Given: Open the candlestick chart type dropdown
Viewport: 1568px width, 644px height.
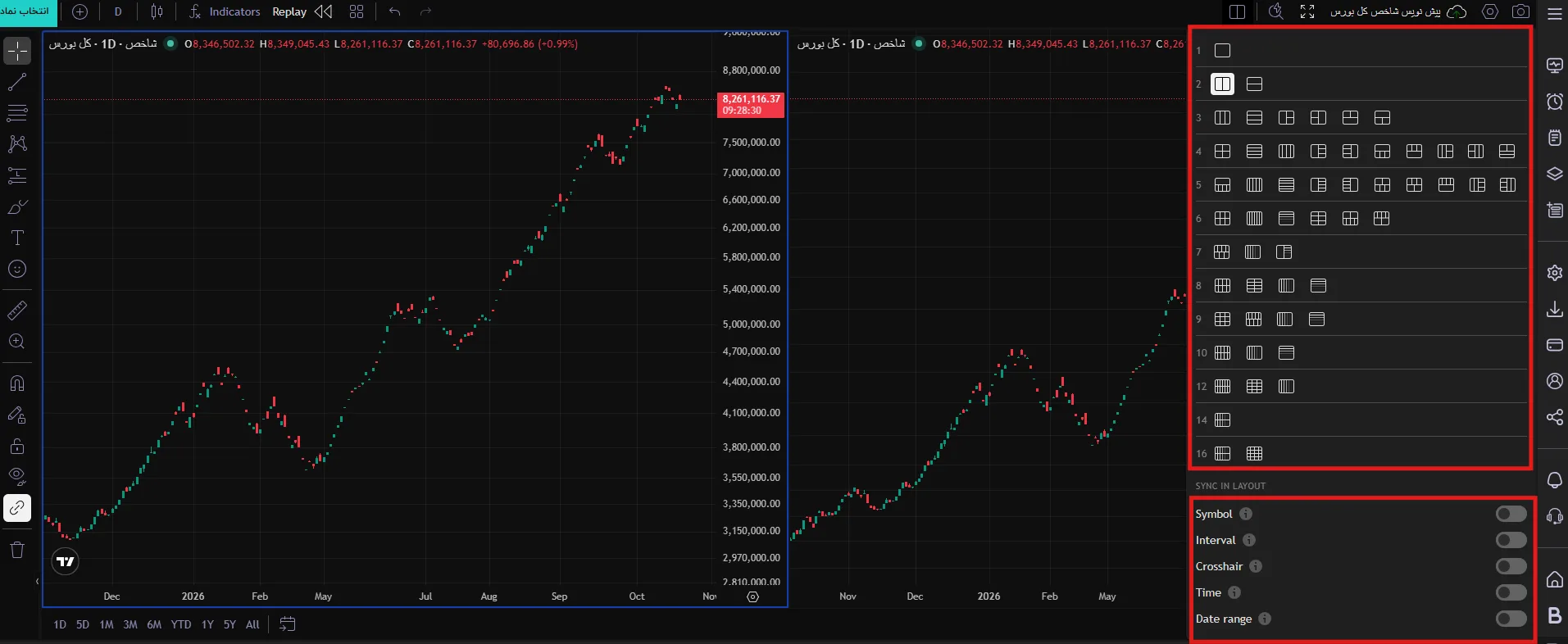Looking at the screenshot, I should tap(157, 11).
